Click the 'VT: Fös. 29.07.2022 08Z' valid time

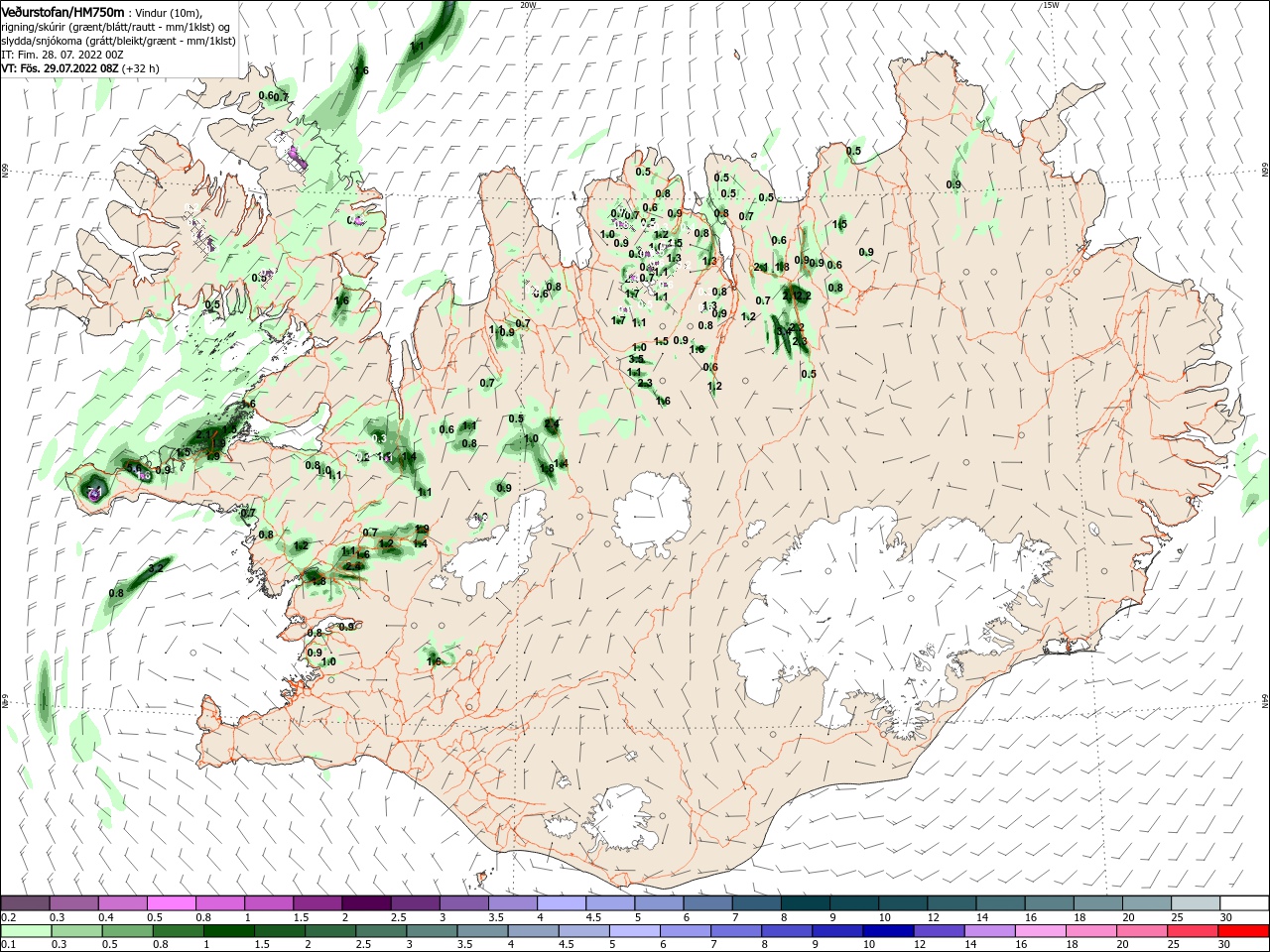tap(61, 68)
